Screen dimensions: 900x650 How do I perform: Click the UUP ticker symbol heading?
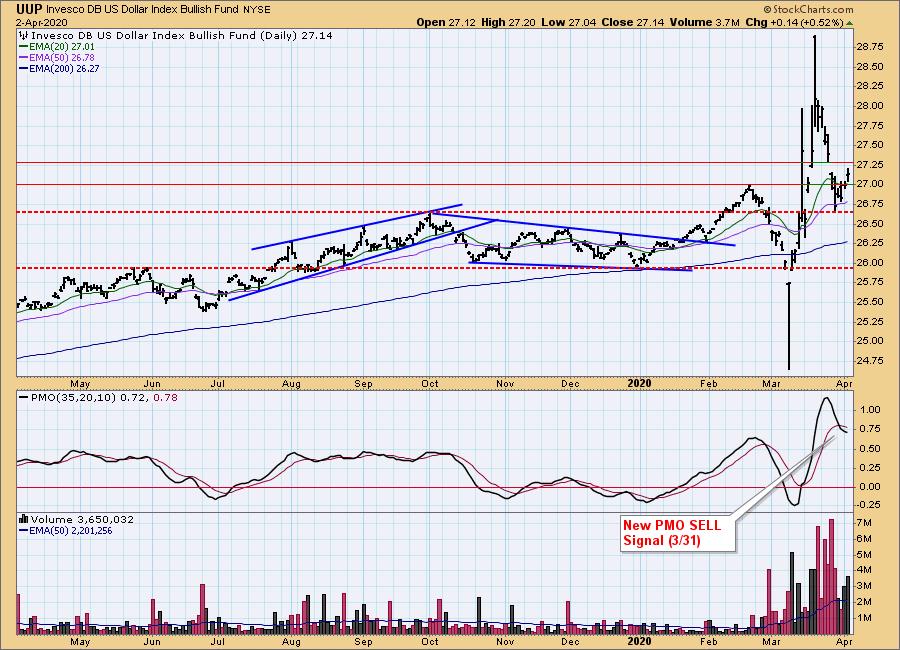coord(29,9)
